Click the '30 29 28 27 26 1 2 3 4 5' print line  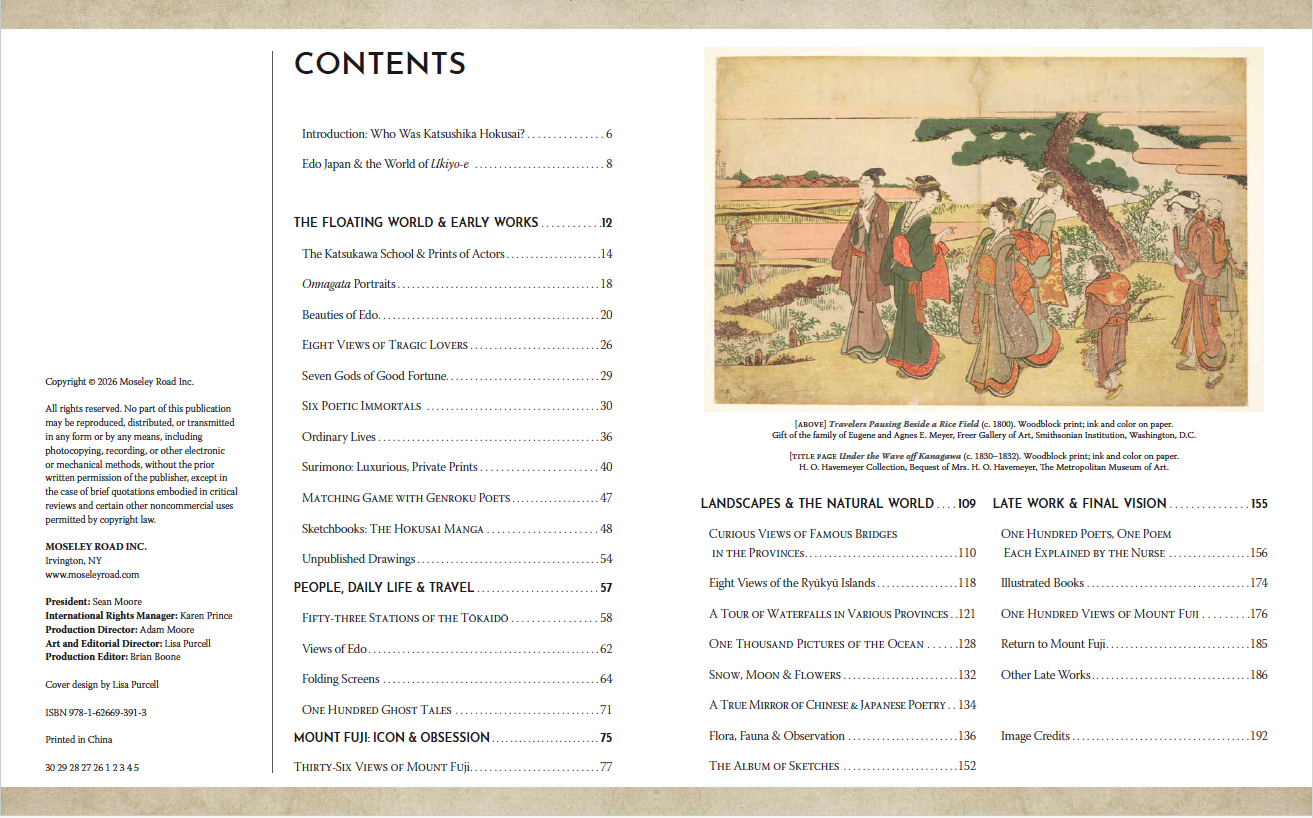click(92, 768)
